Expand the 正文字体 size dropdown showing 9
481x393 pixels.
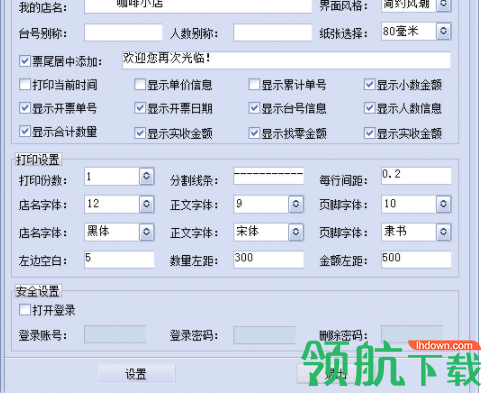point(296,204)
